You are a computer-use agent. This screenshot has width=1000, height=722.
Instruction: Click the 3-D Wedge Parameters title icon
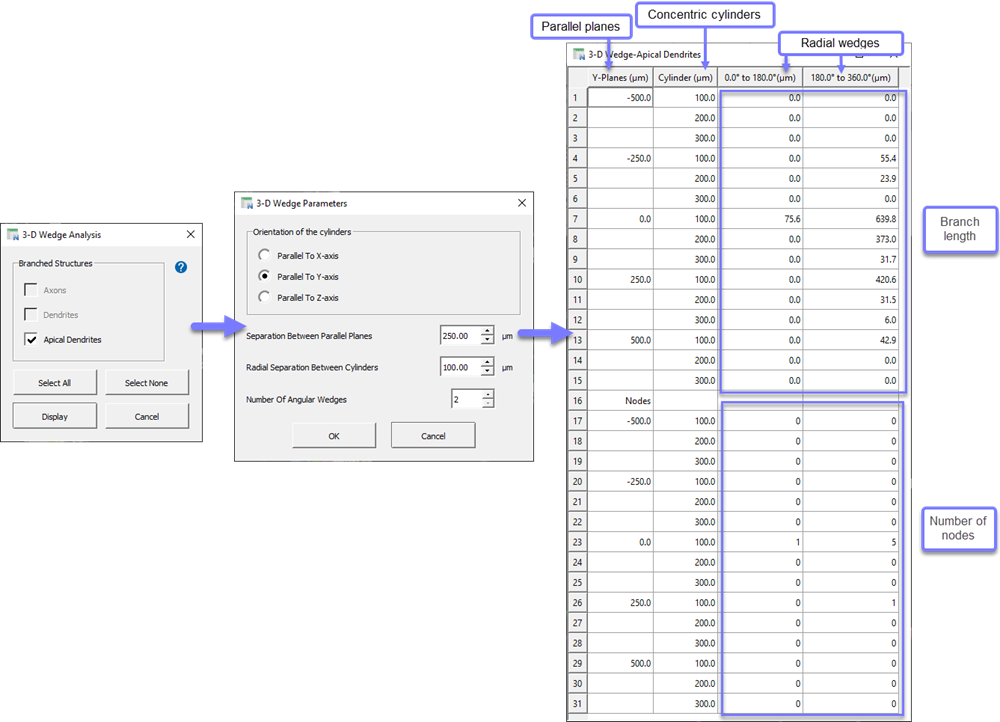(x=247, y=203)
